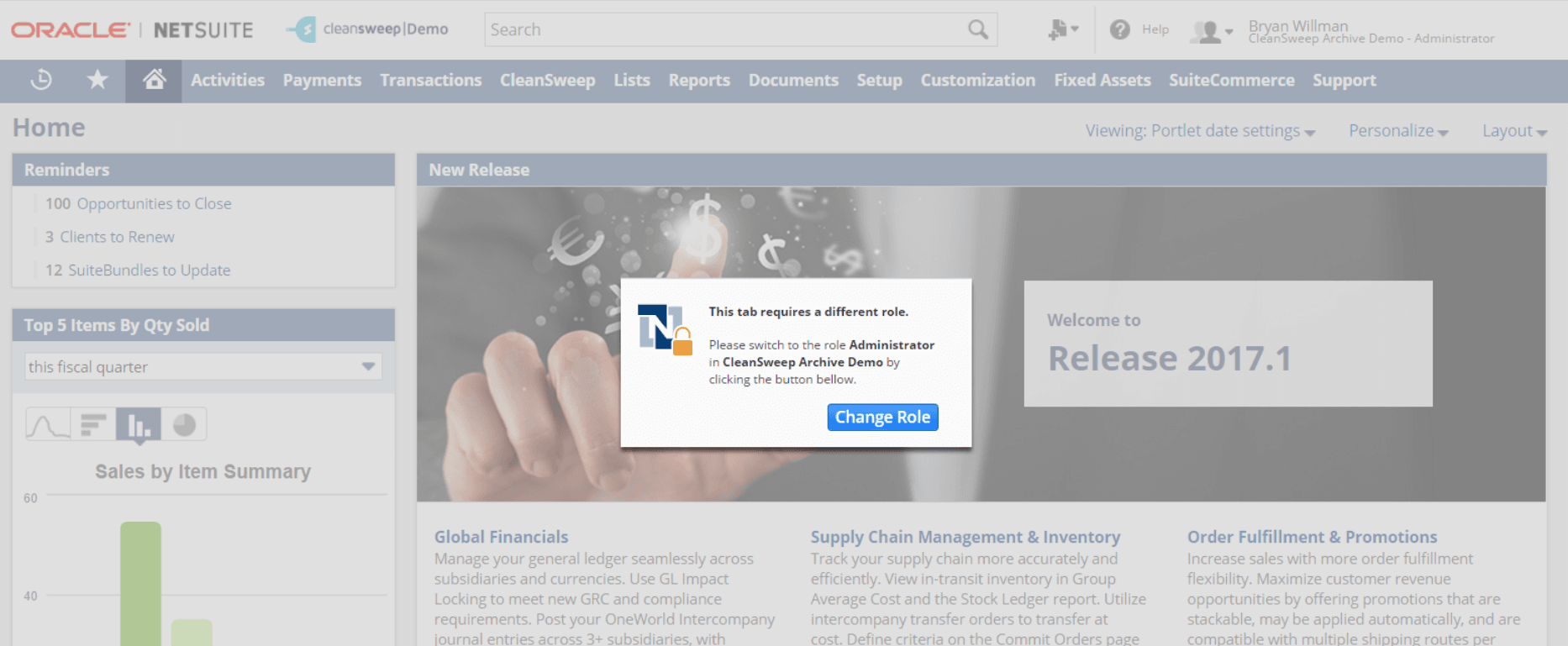Click the short light-green chart bar
The width and height of the screenshot is (1568, 646).
click(192, 633)
